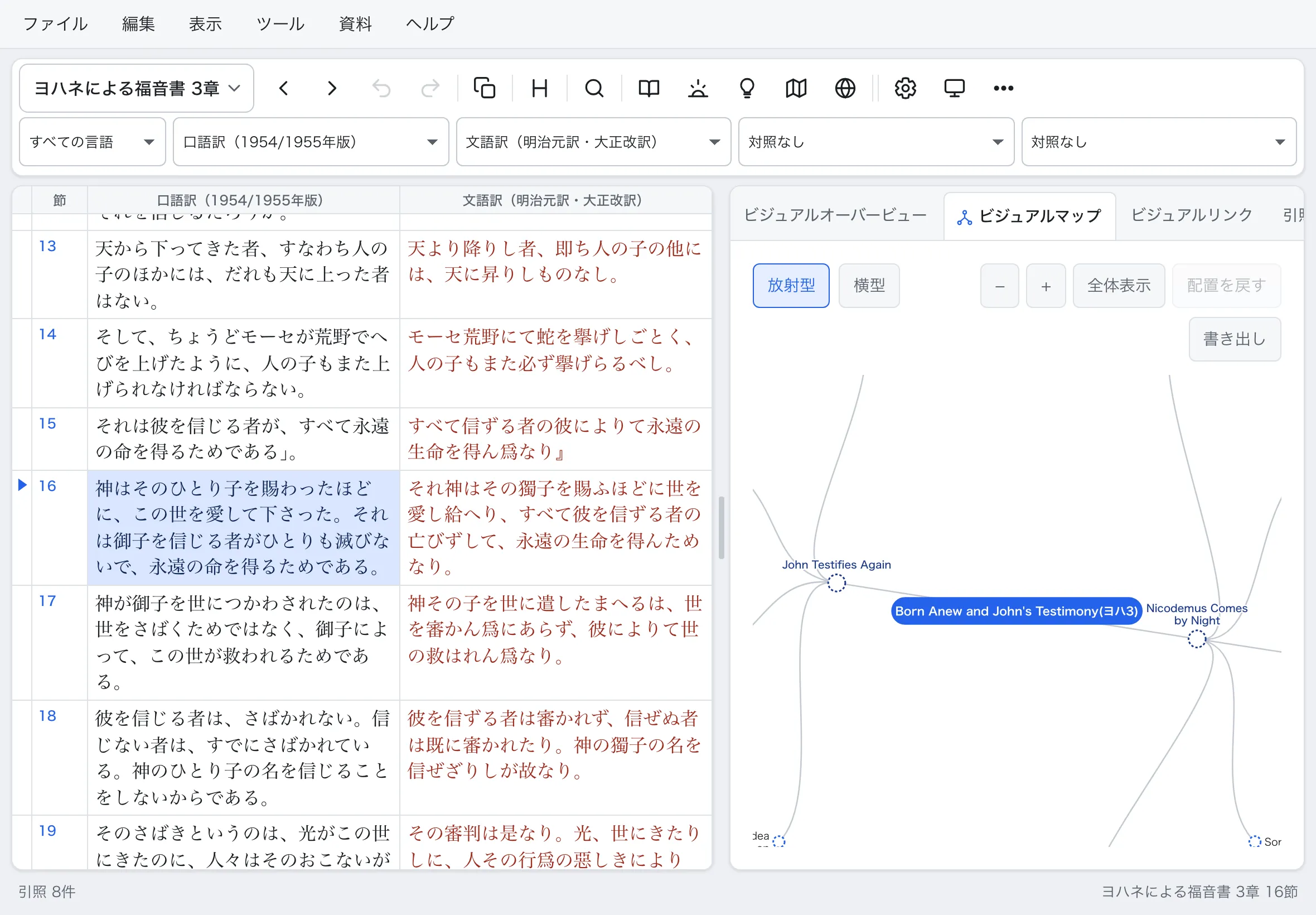Open the 口語訳（1954/1955年版） translation dropdown
Viewport: 1316px width, 915px height.
point(311,142)
